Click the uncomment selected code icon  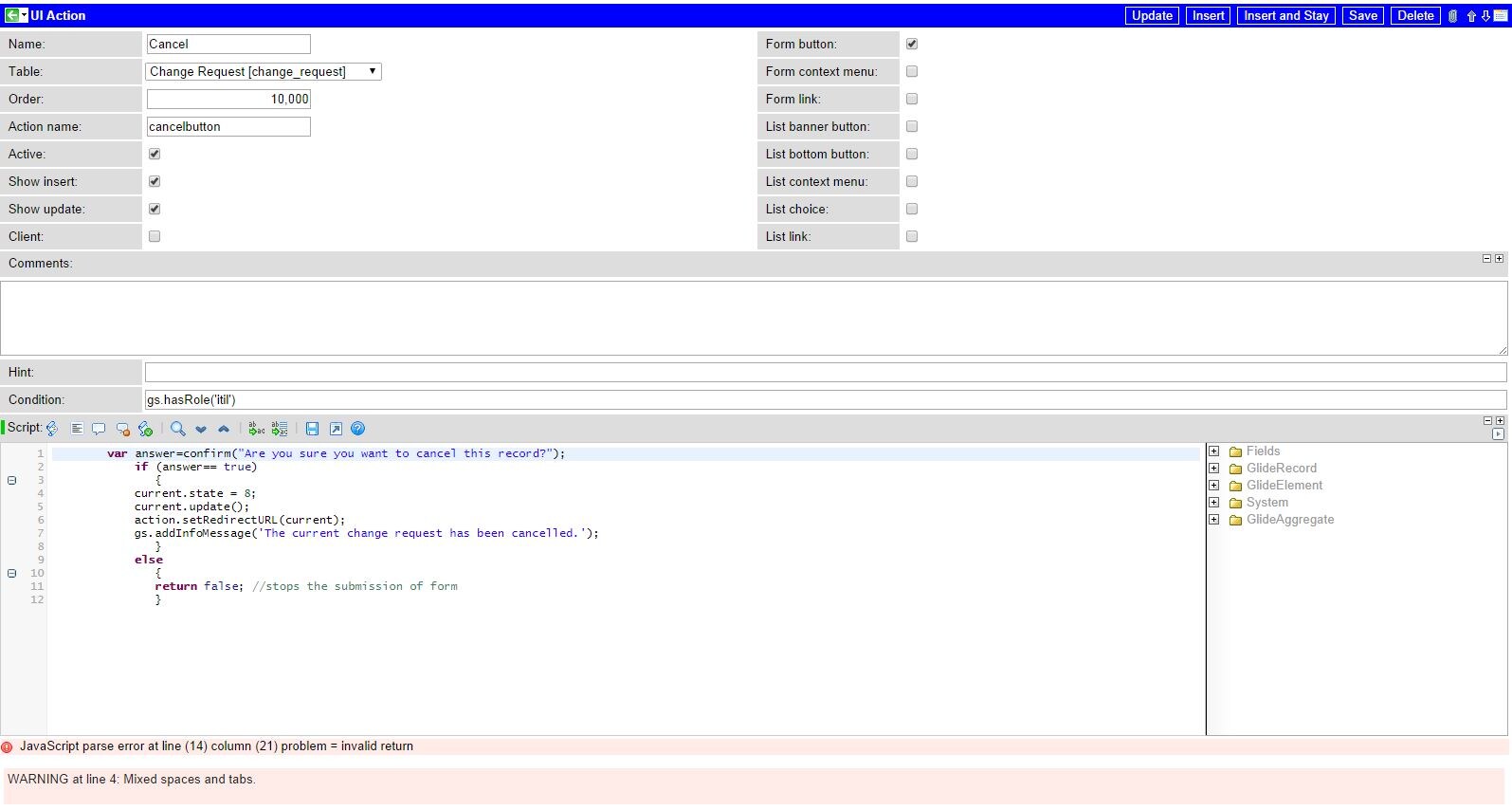[122, 429]
